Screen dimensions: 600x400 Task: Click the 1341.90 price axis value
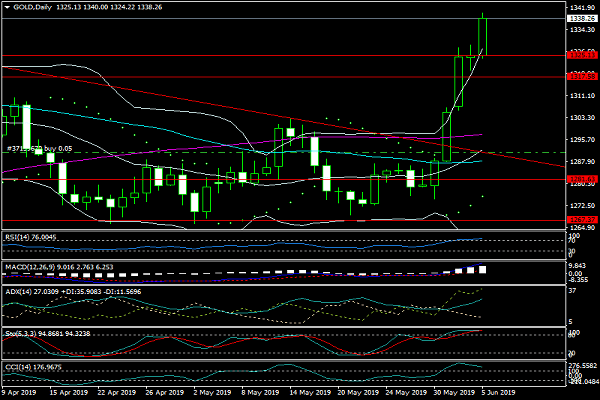coord(582,8)
